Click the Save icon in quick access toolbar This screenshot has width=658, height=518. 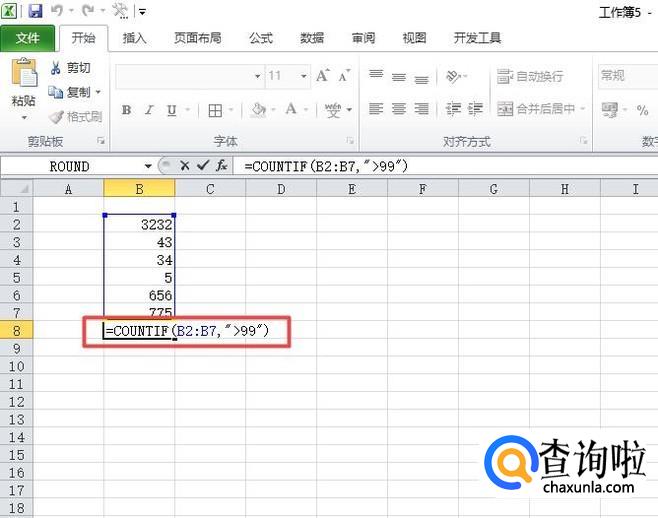point(35,11)
